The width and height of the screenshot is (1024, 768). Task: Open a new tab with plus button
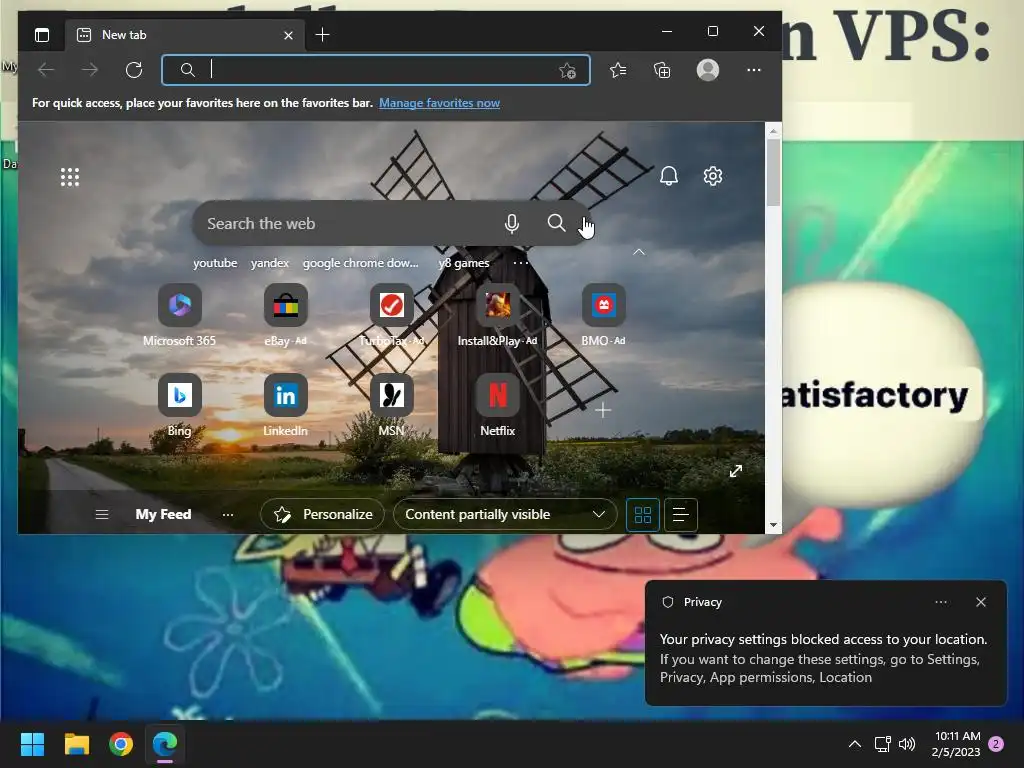point(322,35)
